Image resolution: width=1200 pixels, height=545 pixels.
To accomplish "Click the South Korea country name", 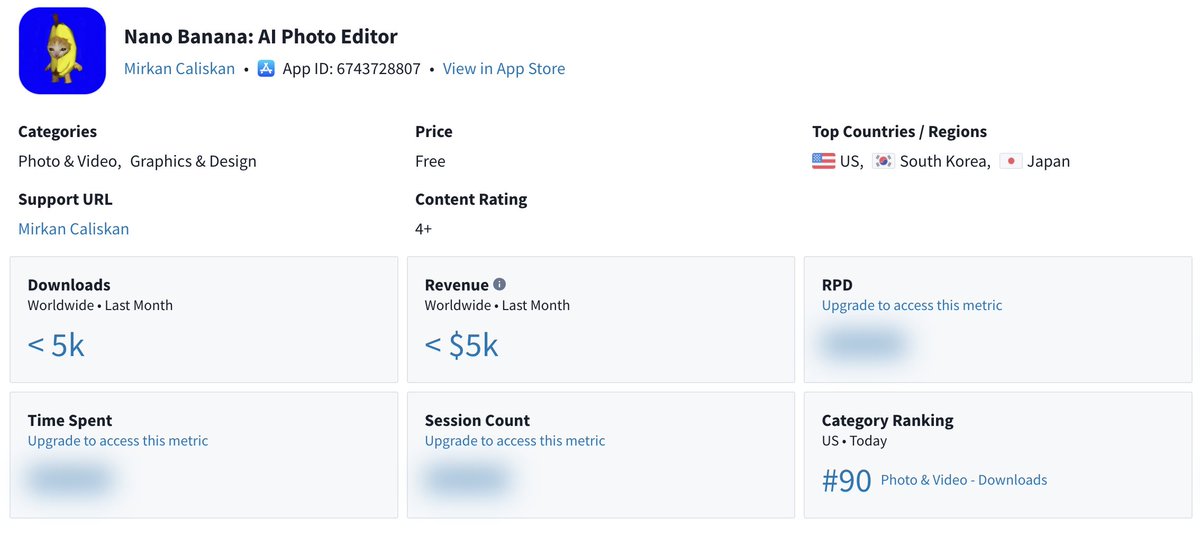I will (x=945, y=161).
